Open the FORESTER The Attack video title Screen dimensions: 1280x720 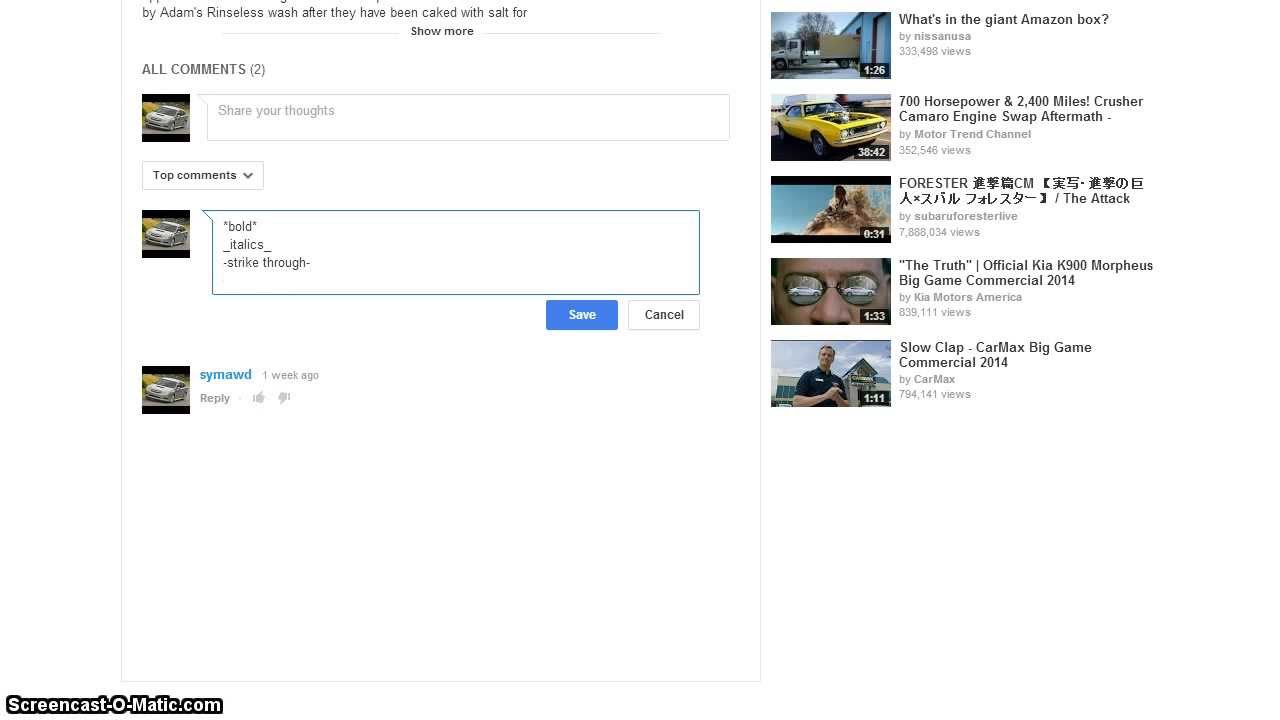click(1021, 191)
